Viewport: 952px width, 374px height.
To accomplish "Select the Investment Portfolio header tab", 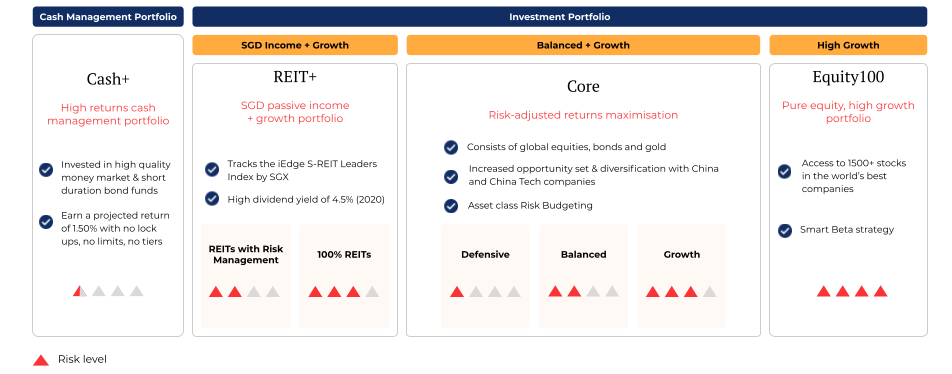I will [x=559, y=17].
